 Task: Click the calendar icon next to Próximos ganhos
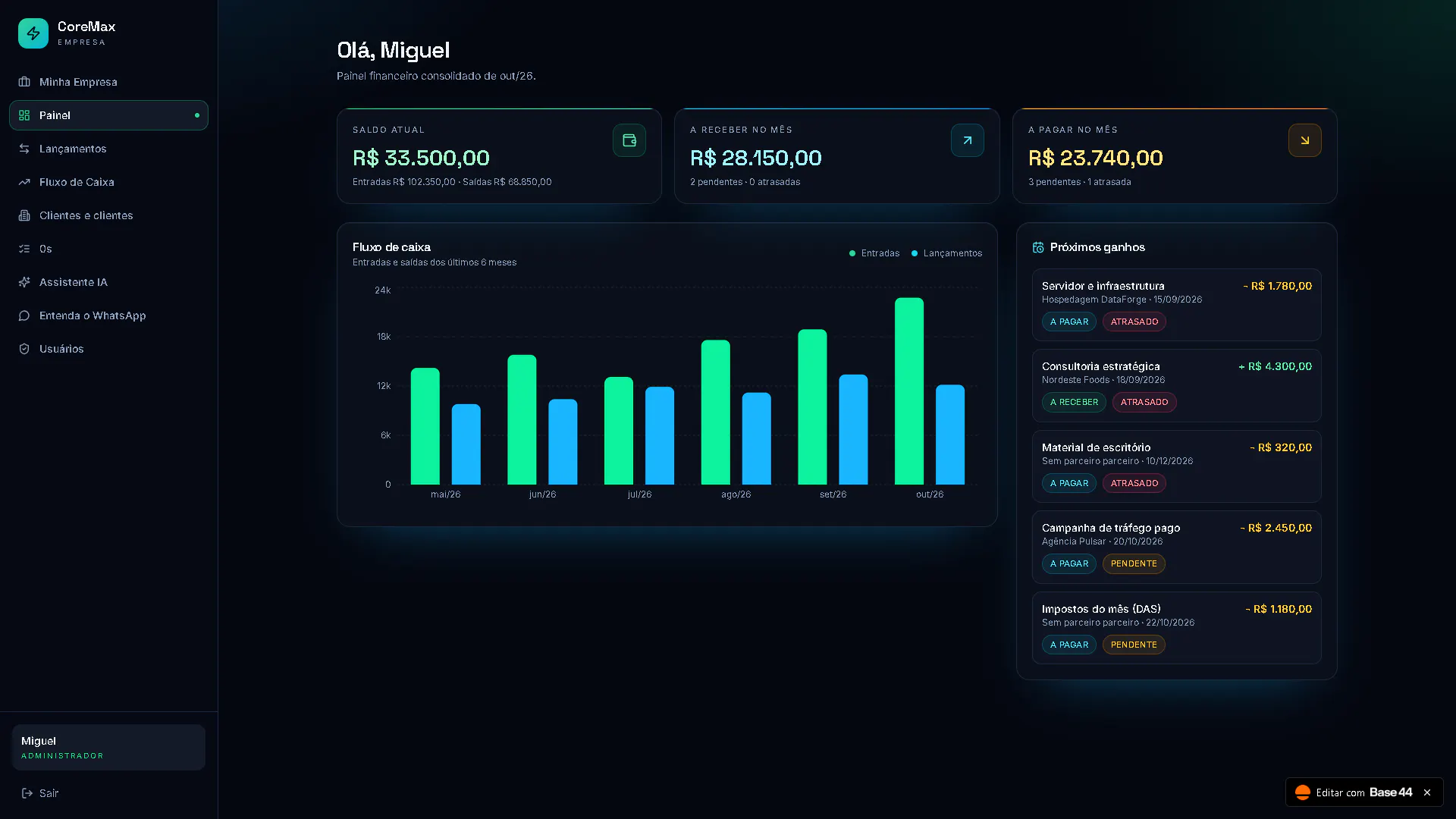tap(1038, 247)
